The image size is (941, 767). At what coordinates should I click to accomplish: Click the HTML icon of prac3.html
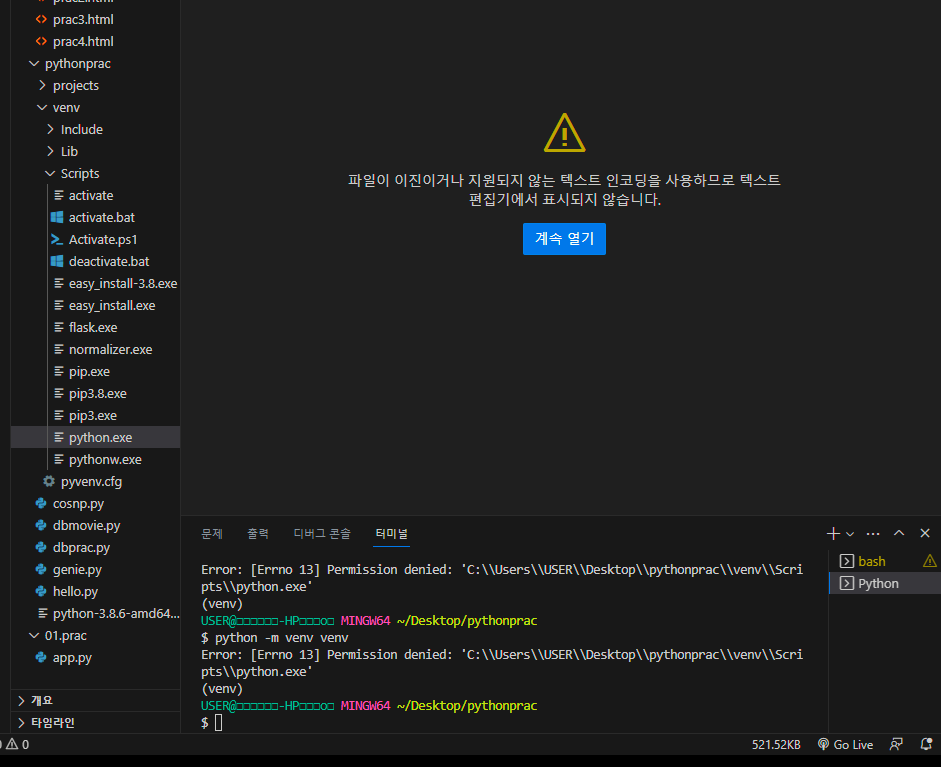click(41, 19)
